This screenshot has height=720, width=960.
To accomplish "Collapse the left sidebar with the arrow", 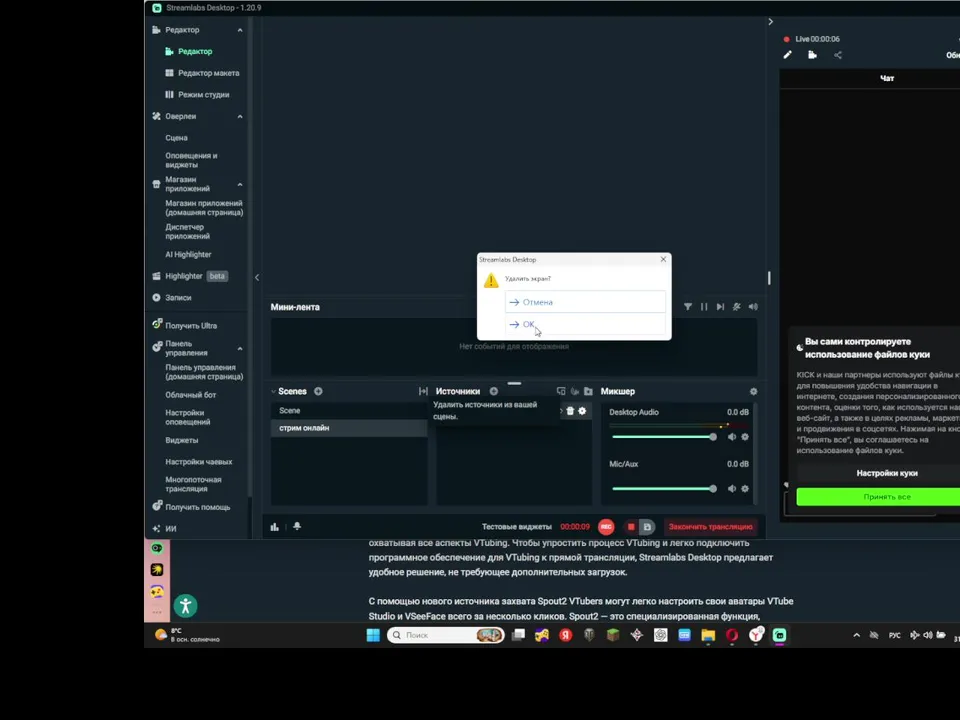I will 257,277.
